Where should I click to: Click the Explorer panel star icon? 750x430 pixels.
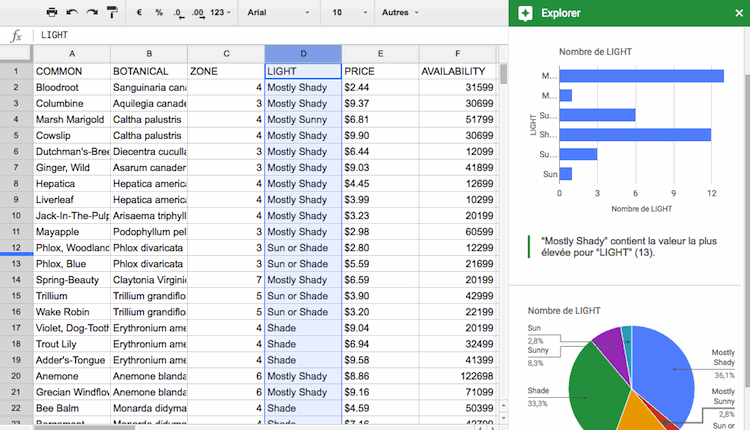point(526,14)
